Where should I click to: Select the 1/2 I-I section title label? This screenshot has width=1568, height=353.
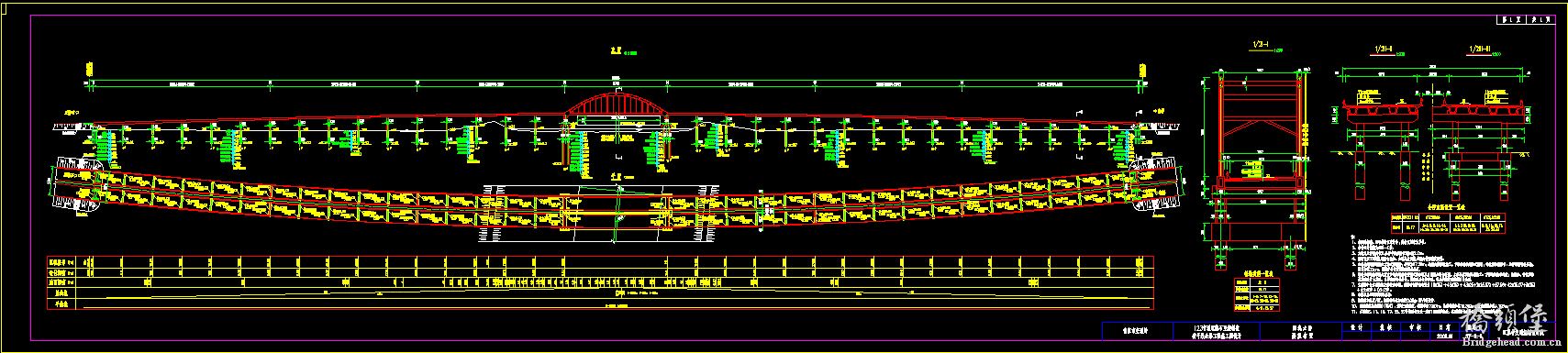[x=1261, y=45]
